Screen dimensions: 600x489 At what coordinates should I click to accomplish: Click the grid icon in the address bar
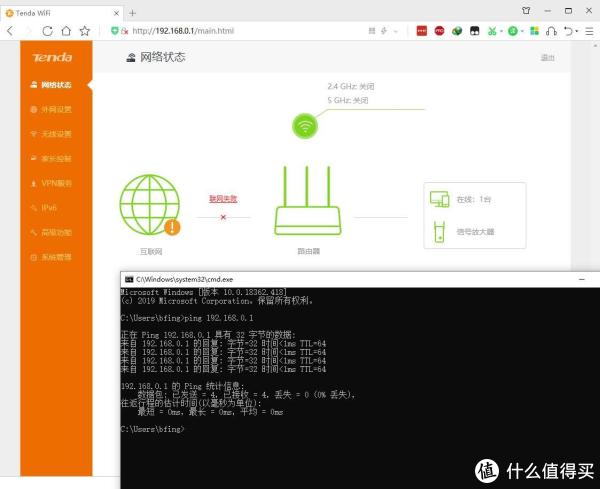(x=372, y=31)
